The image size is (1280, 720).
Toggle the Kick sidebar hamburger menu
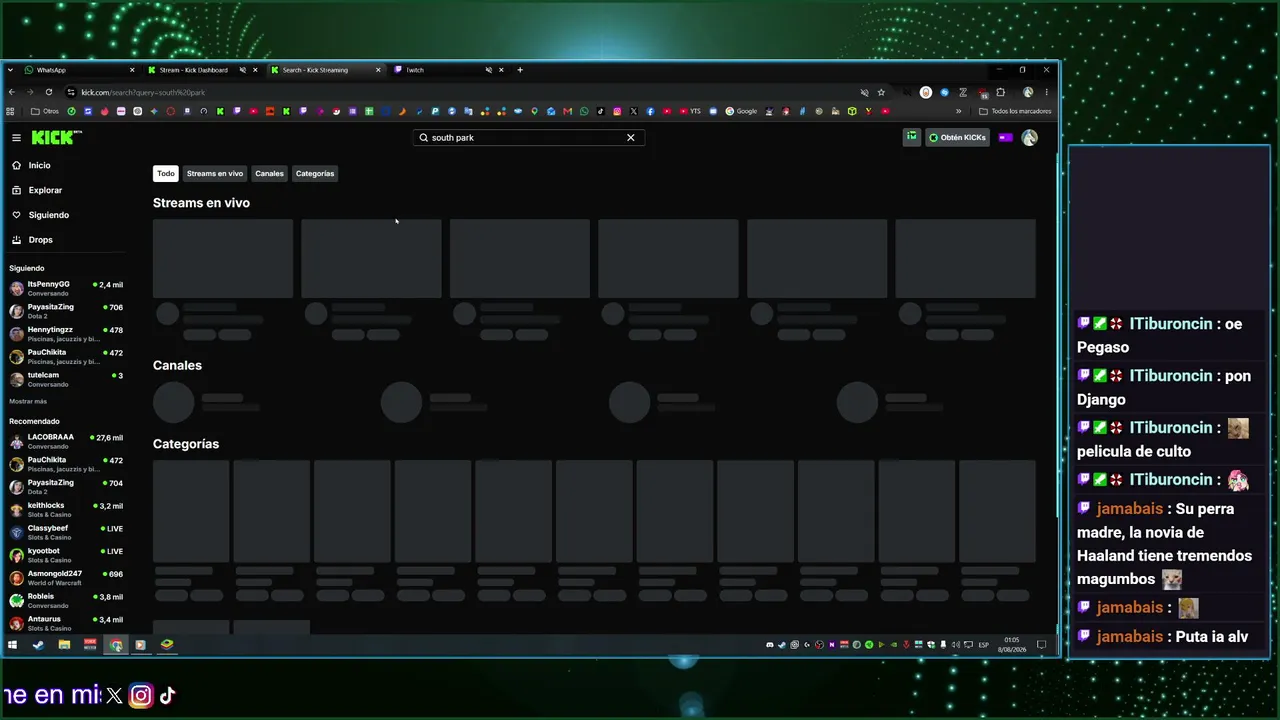pyautogui.click(x=16, y=138)
